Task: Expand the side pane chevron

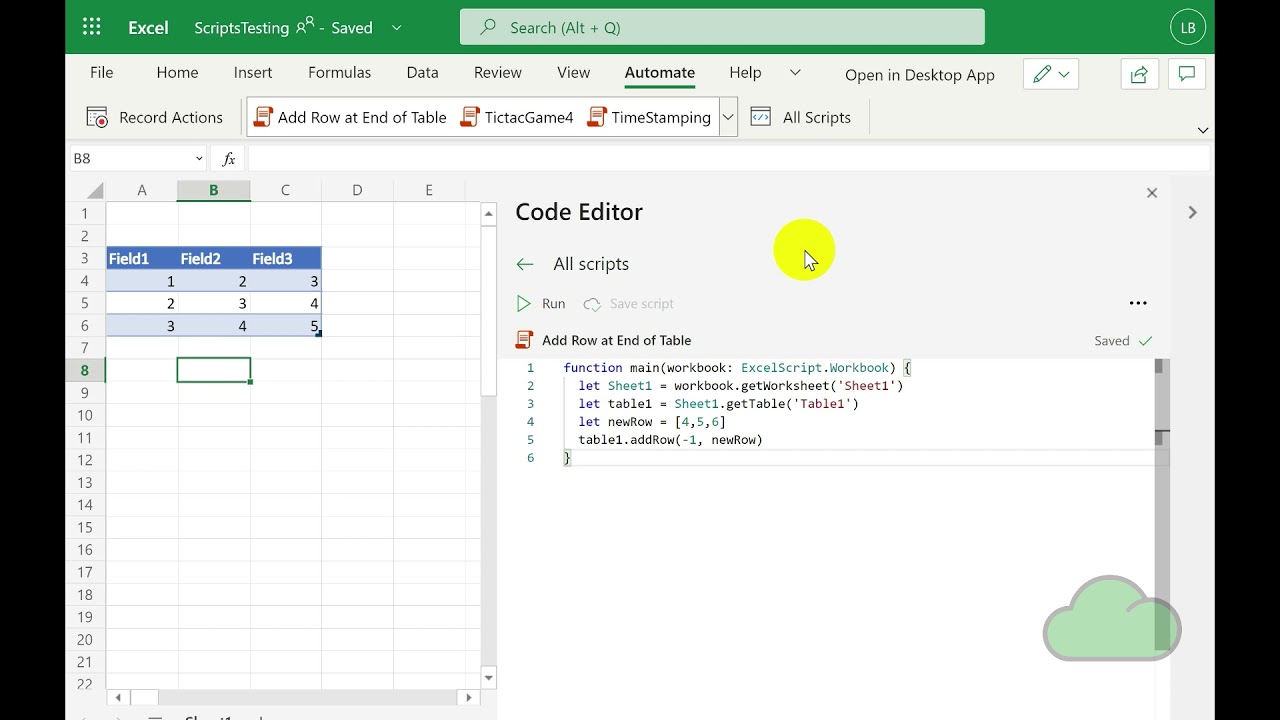Action: (1192, 212)
